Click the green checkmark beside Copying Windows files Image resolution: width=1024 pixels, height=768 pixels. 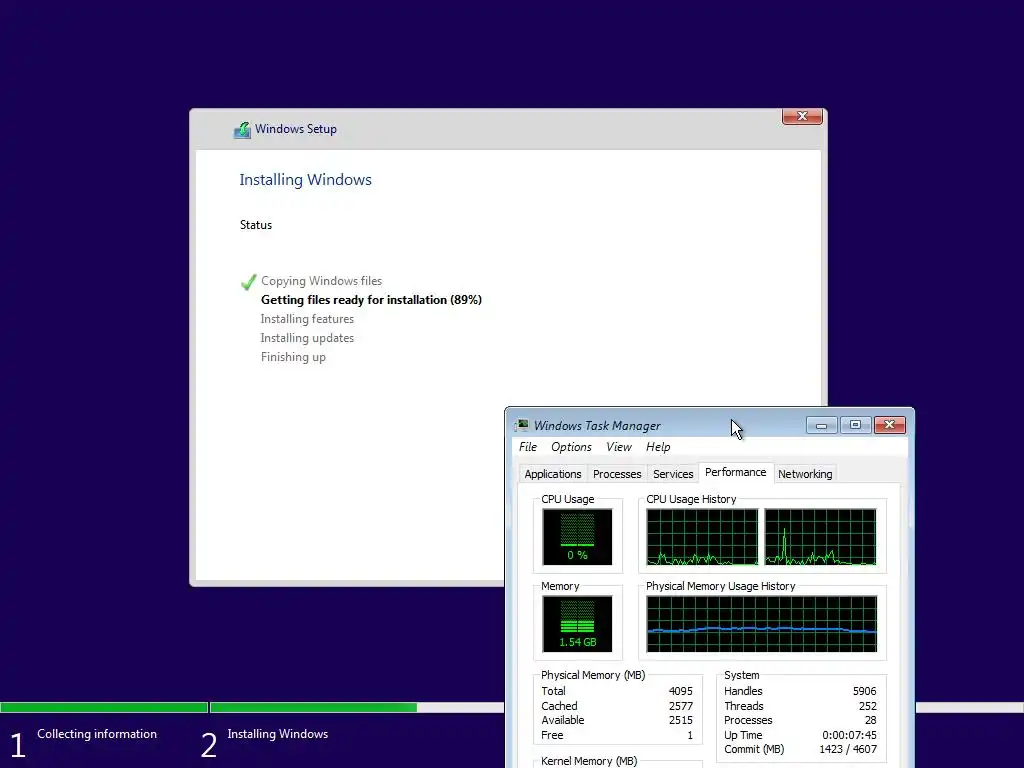[249, 282]
